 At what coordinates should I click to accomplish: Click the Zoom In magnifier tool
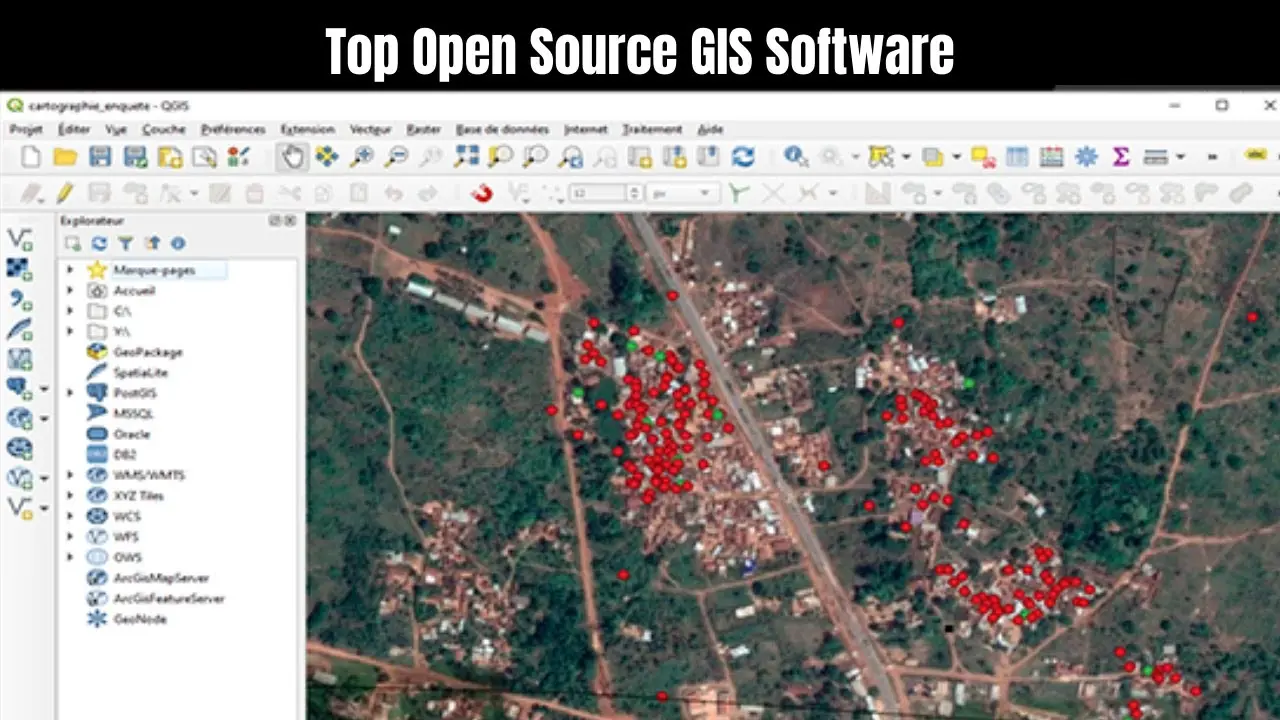[361, 156]
